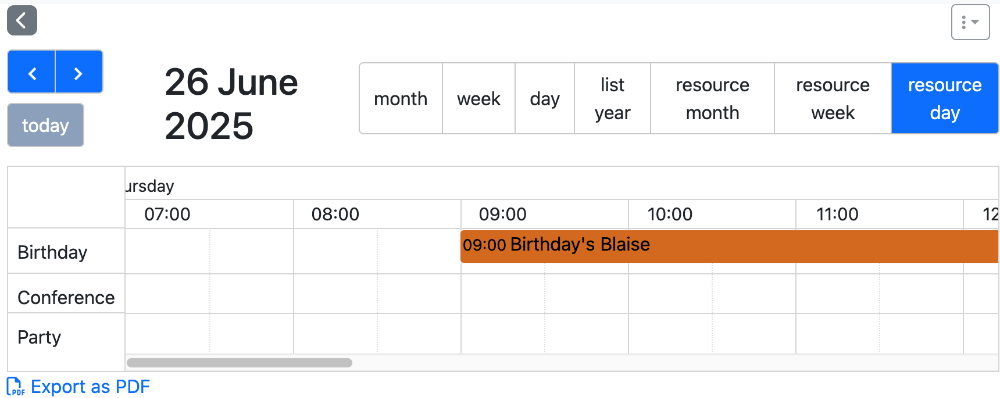Screen dimensions: 1000x398
Task: Select the Party resource row label
Action: (40, 337)
